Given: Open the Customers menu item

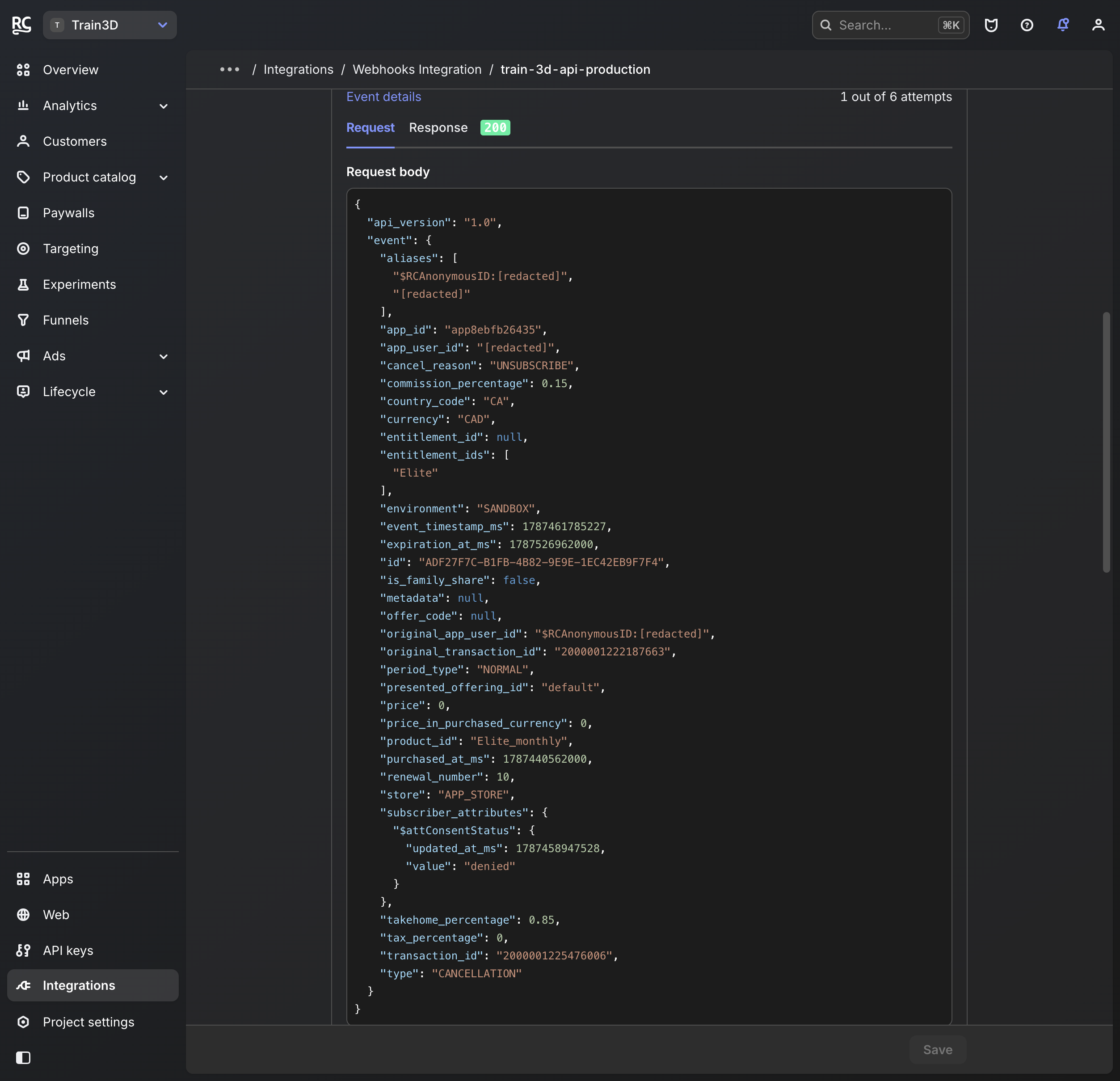Looking at the screenshot, I should point(93,141).
